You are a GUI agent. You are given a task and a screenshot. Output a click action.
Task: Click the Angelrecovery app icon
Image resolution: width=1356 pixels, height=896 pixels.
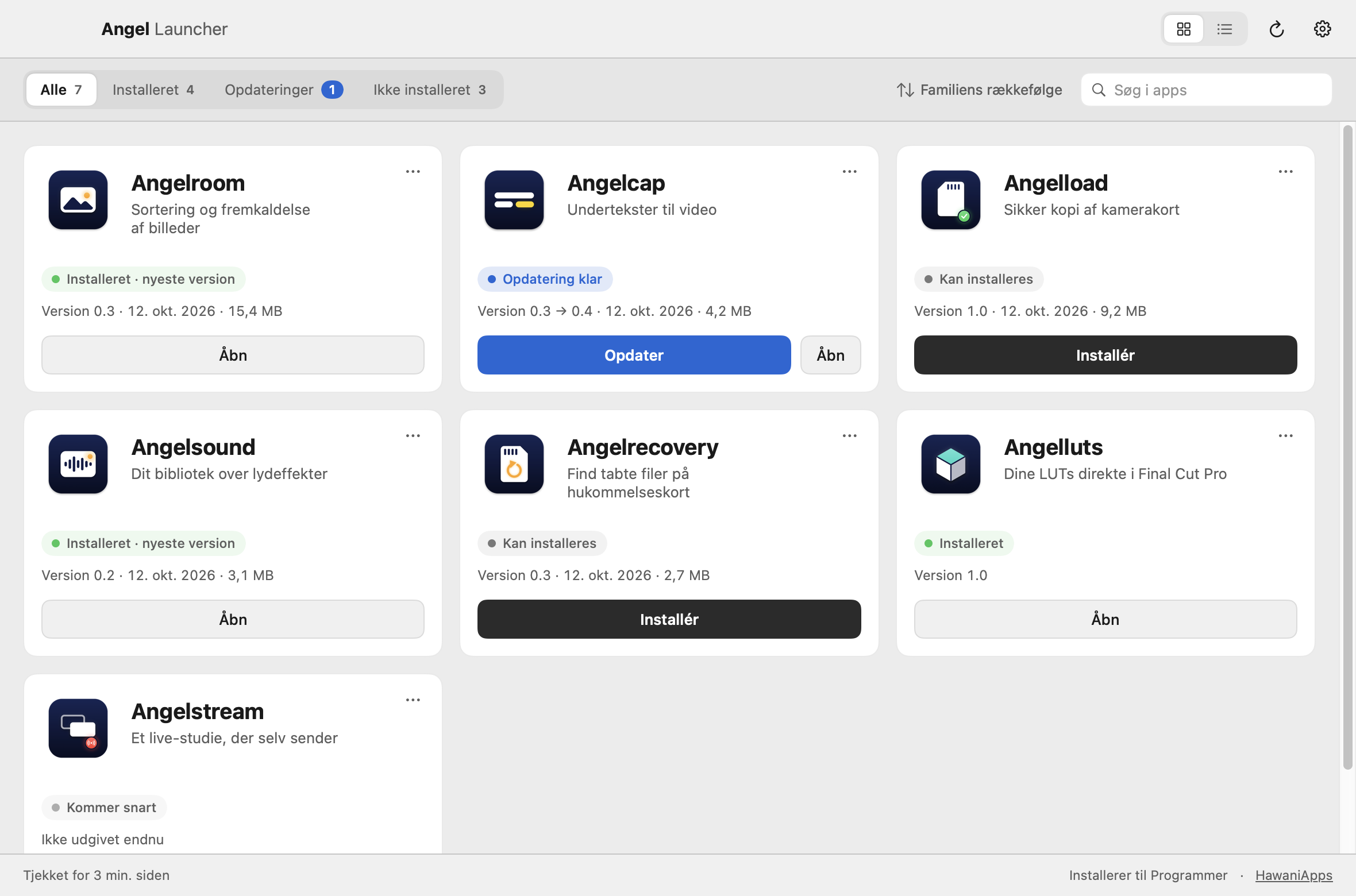point(514,464)
